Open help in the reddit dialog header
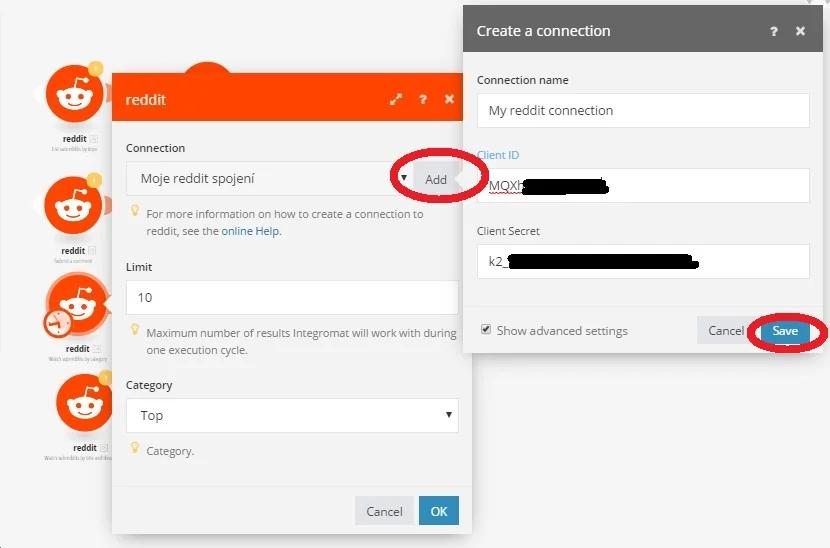Viewport: 830px width, 548px height. [423, 99]
